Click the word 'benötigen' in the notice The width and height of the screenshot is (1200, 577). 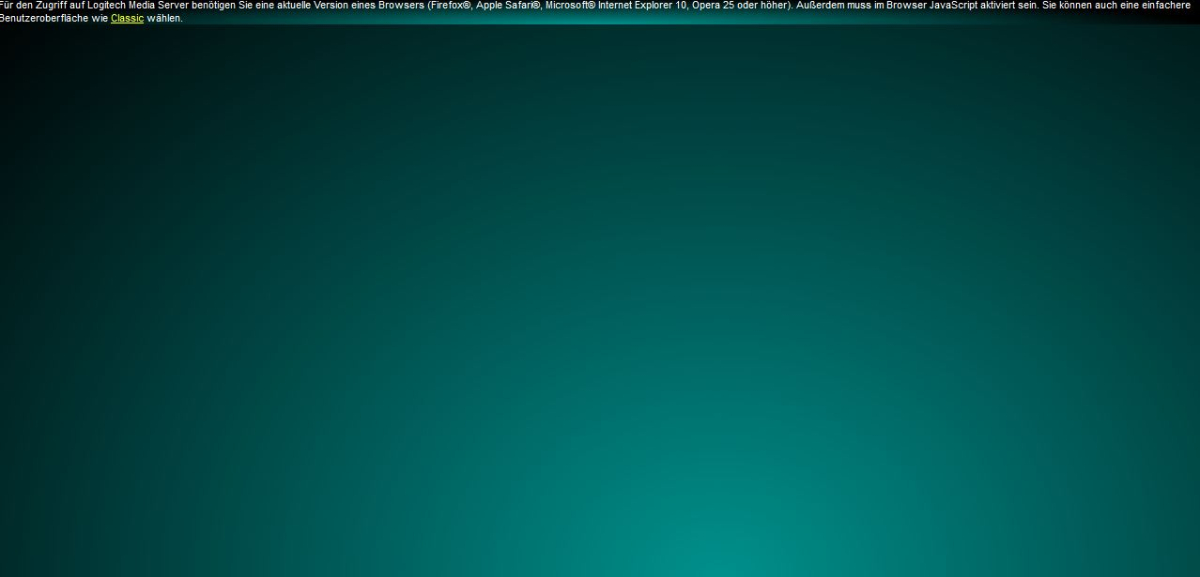[x=213, y=5]
